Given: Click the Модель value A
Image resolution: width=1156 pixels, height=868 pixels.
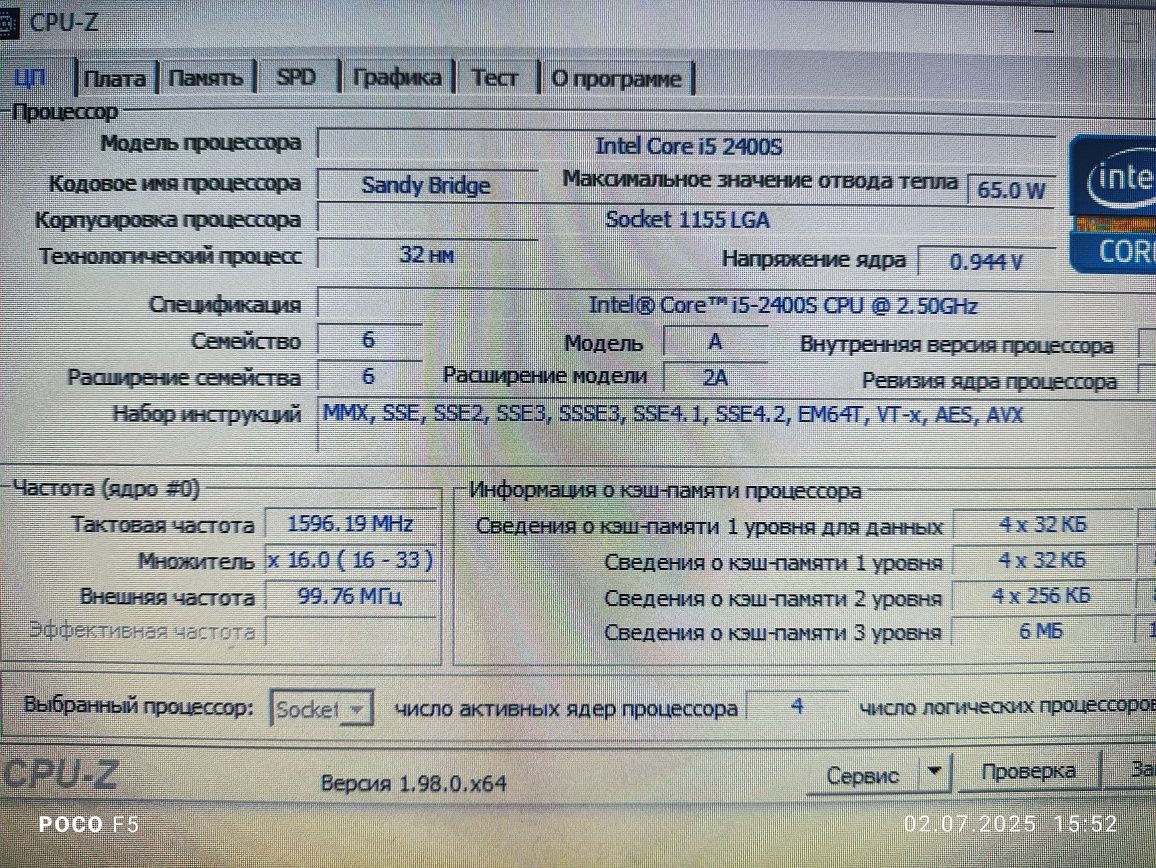Looking at the screenshot, I should point(714,341).
